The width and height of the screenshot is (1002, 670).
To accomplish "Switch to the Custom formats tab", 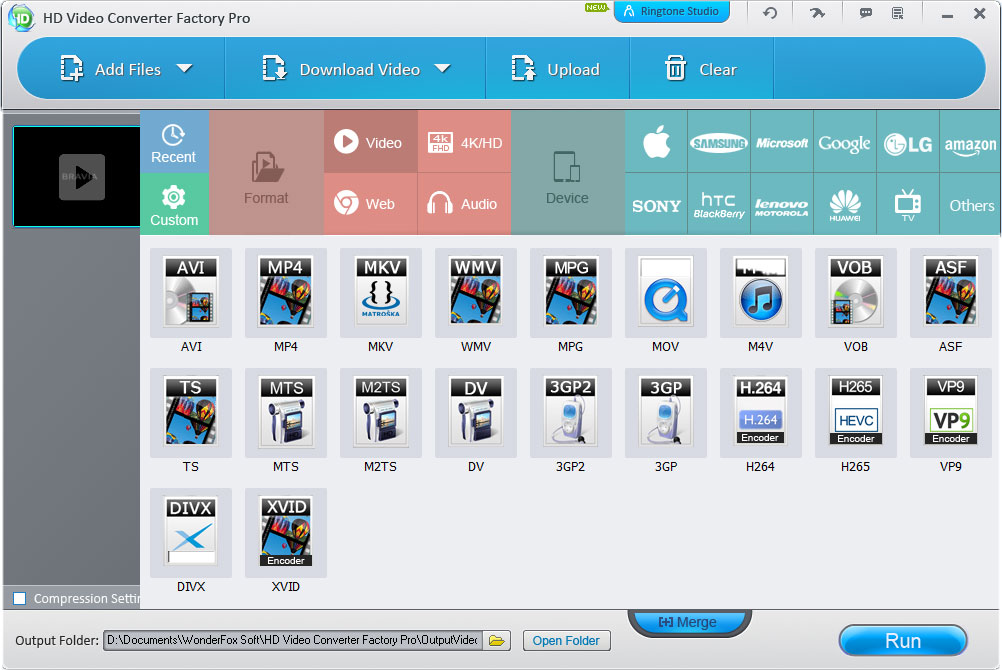I will click(x=174, y=204).
